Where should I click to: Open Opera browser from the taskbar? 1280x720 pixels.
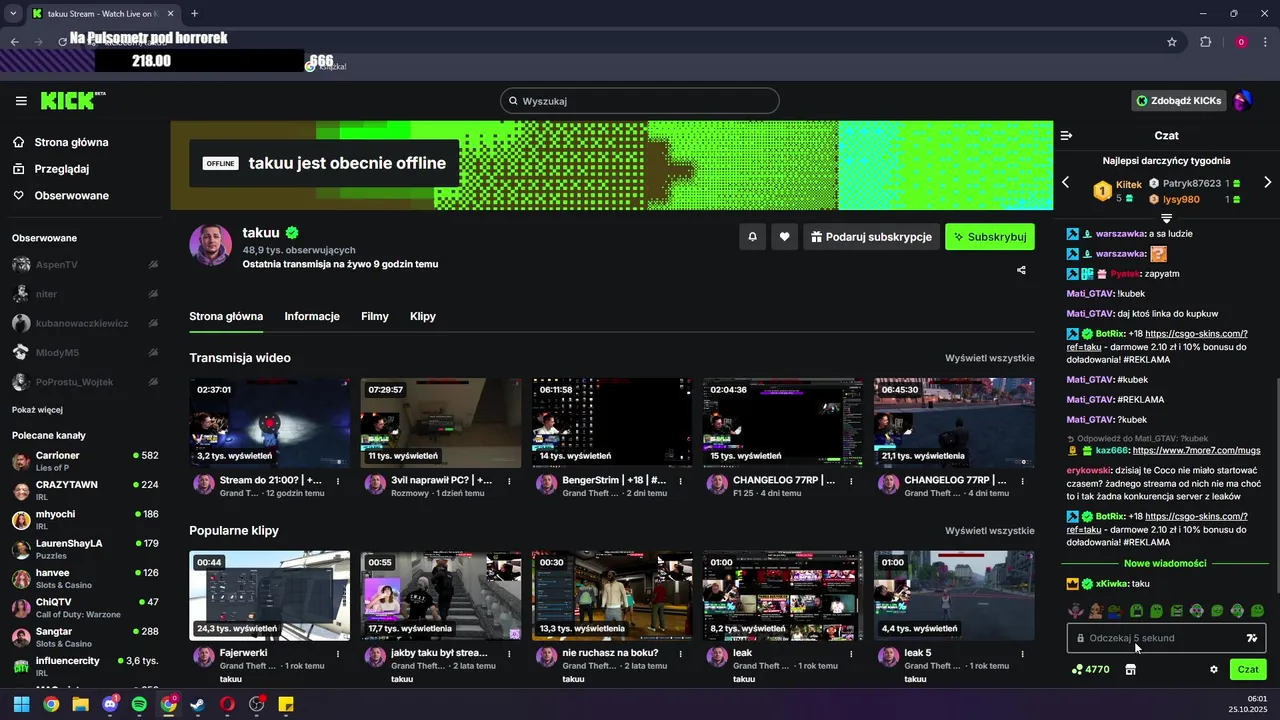[x=227, y=704]
